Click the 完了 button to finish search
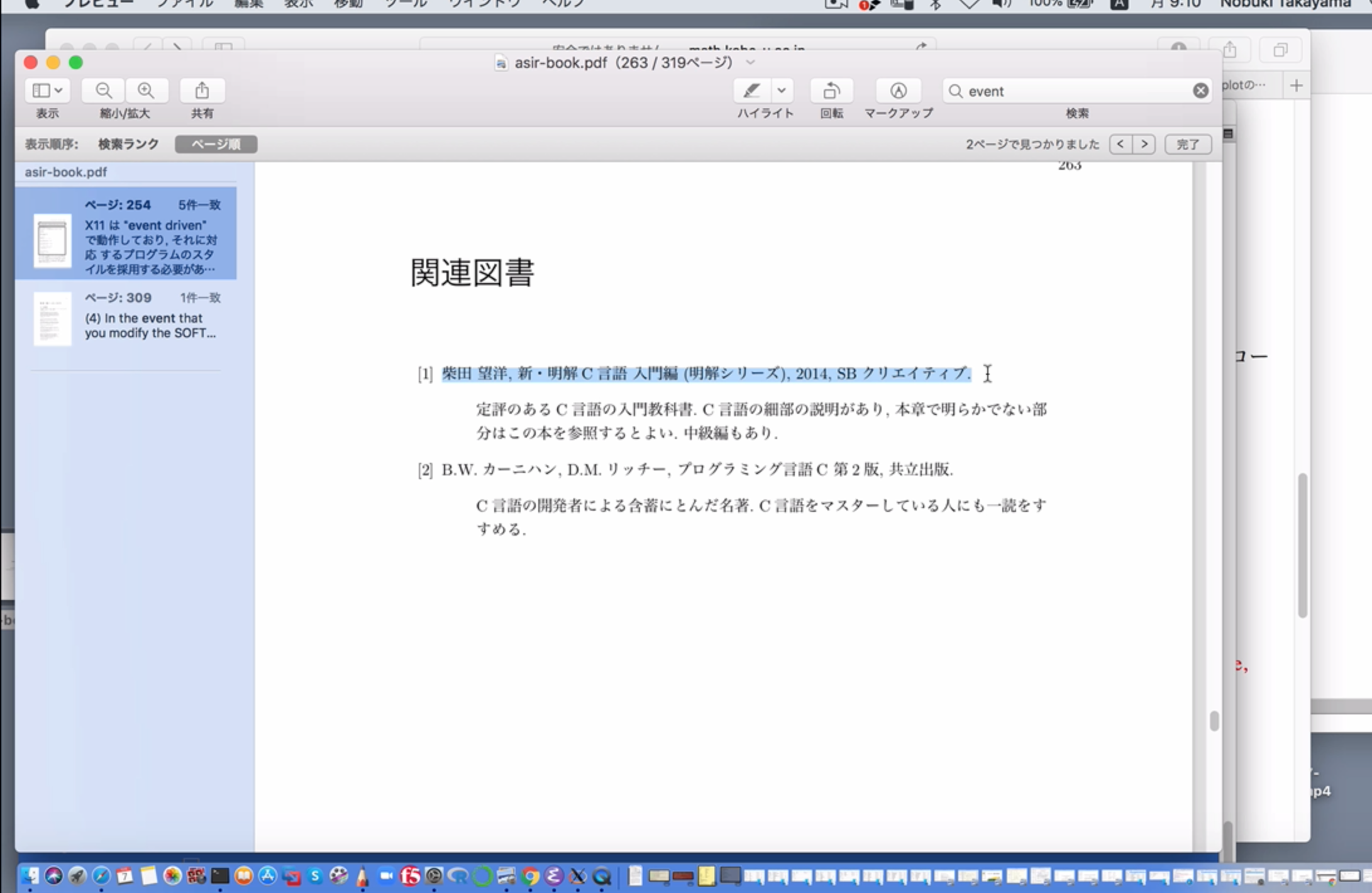 1188,144
